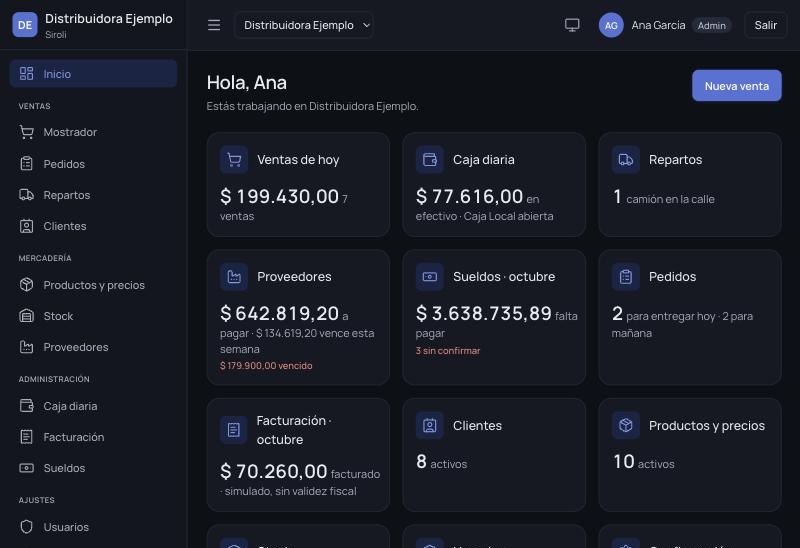
Task: Click the 8 activos clients count
Action: click(442, 462)
